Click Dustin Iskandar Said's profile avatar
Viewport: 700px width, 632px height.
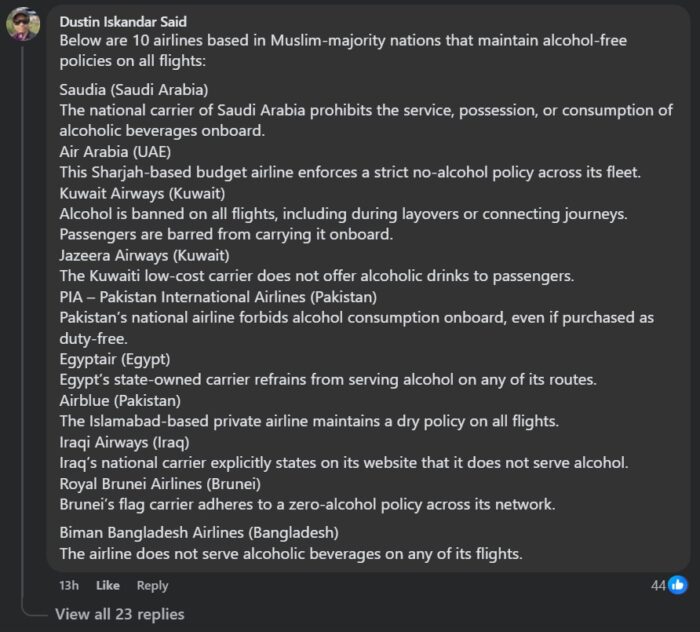pos(23,25)
